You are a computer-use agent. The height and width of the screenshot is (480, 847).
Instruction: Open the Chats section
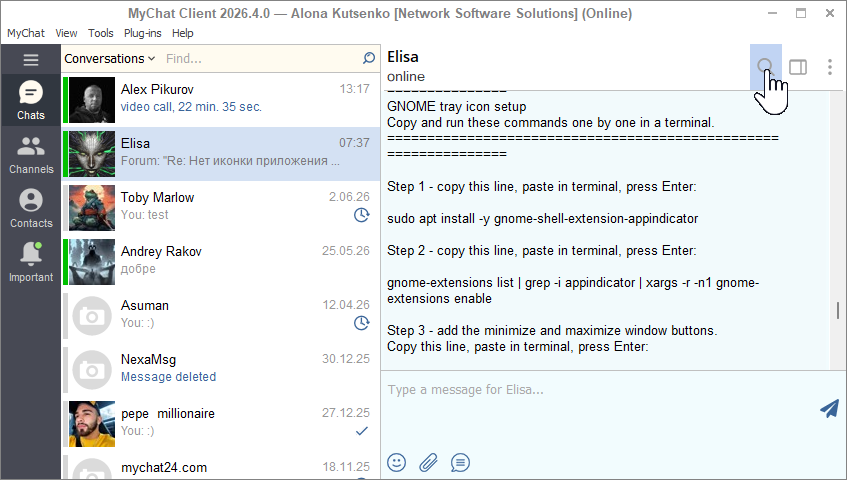coord(31,100)
